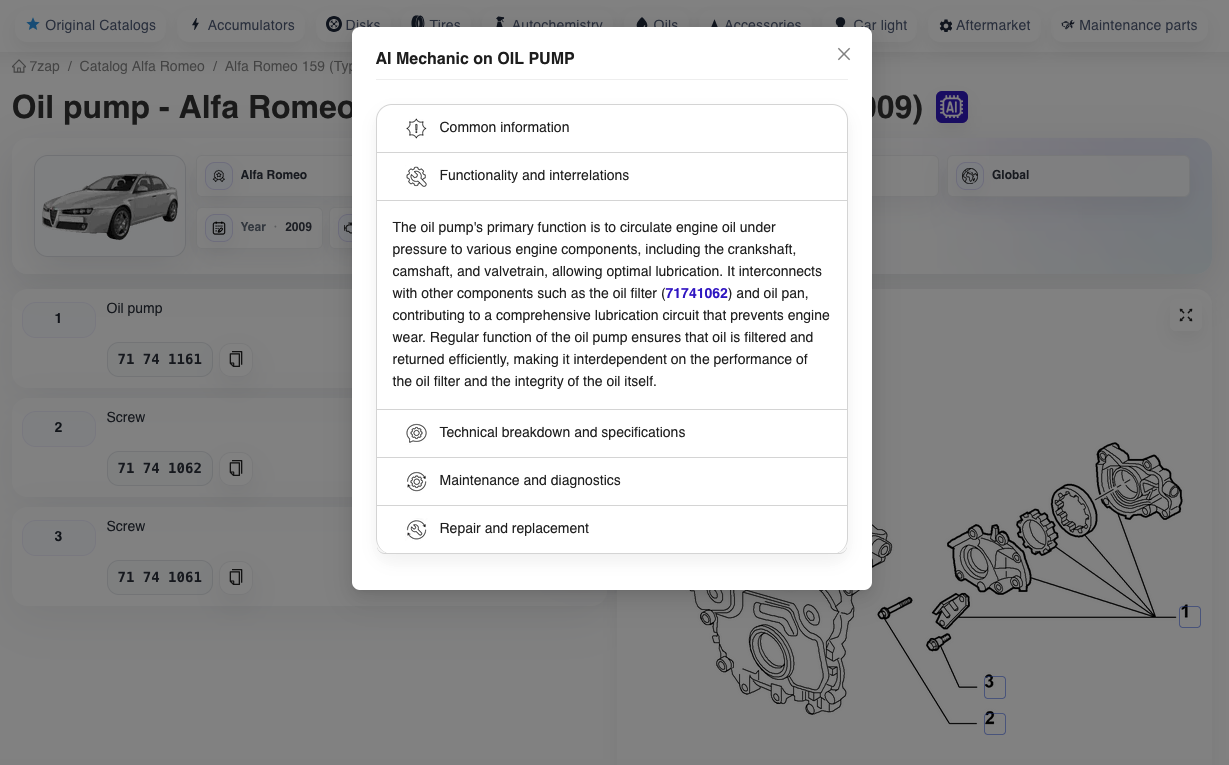Viewport: 1229px width, 765px height.
Task: Open part number 71741062 link
Action: [x=697, y=293]
